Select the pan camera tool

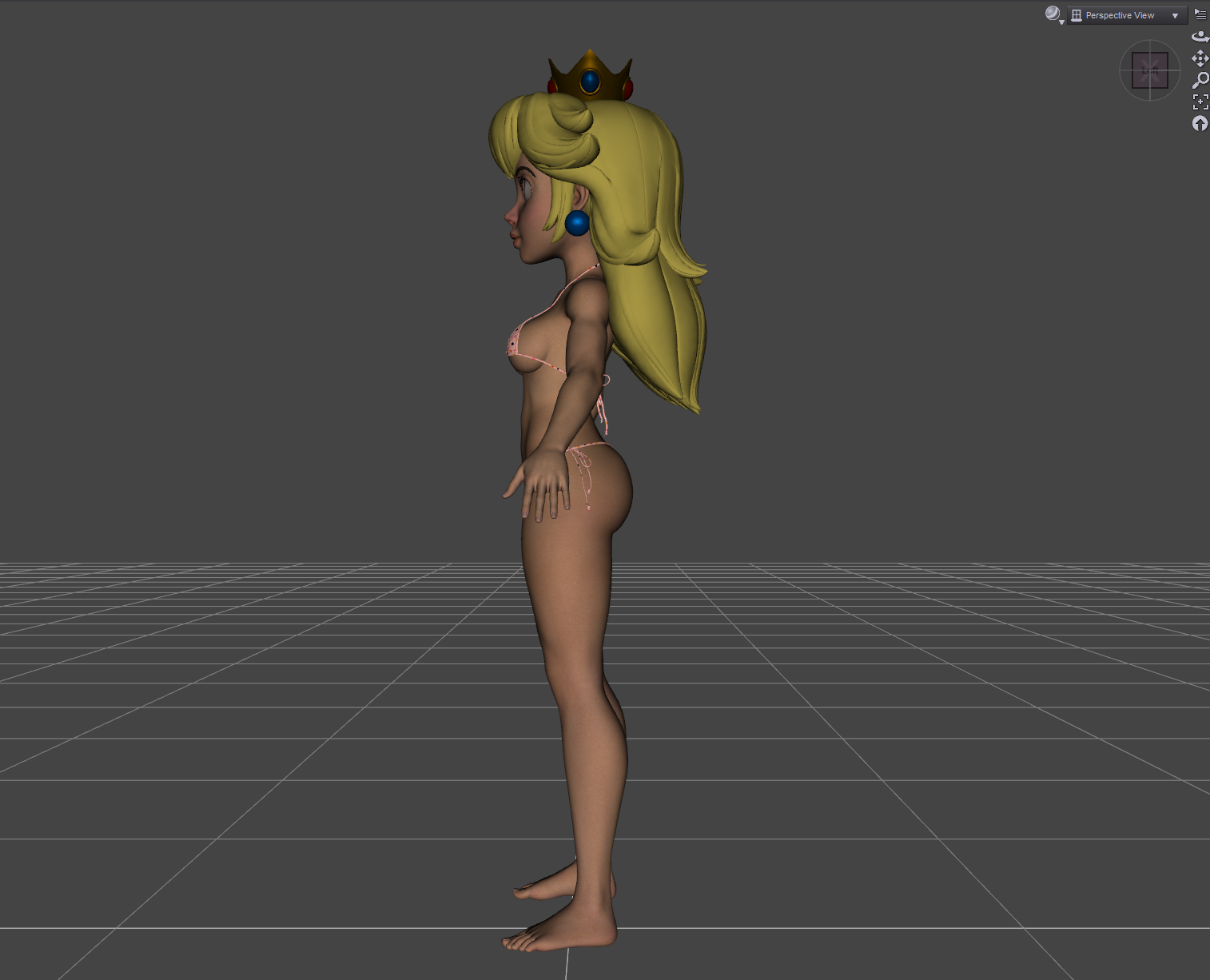click(1200, 58)
